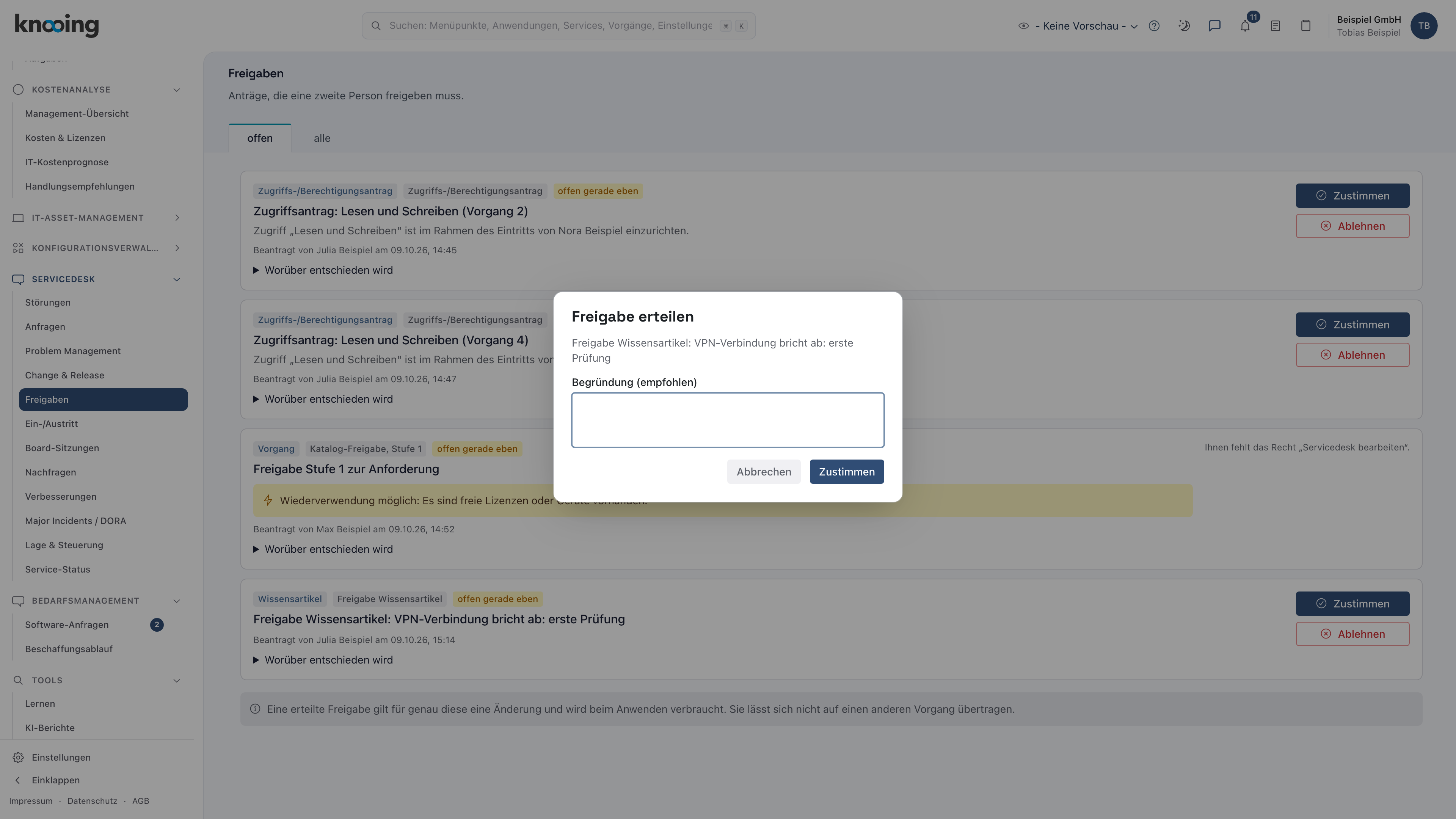Image resolution: width=1456 pixels, height=819 pixels.
Task: Open the AGB link
Action: click(141, 801)
